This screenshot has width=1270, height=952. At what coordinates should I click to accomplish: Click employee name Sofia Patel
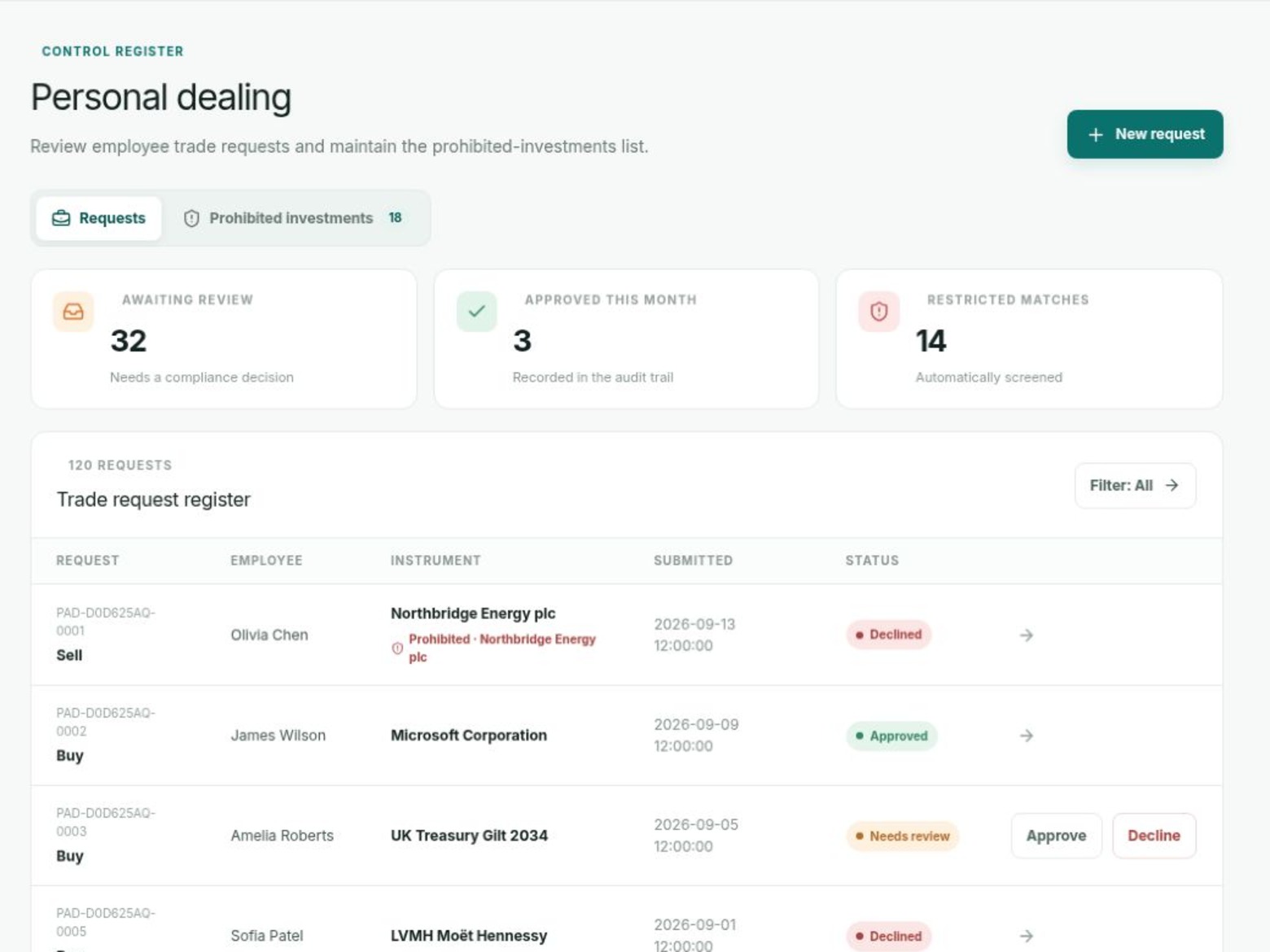pos(266,936)
